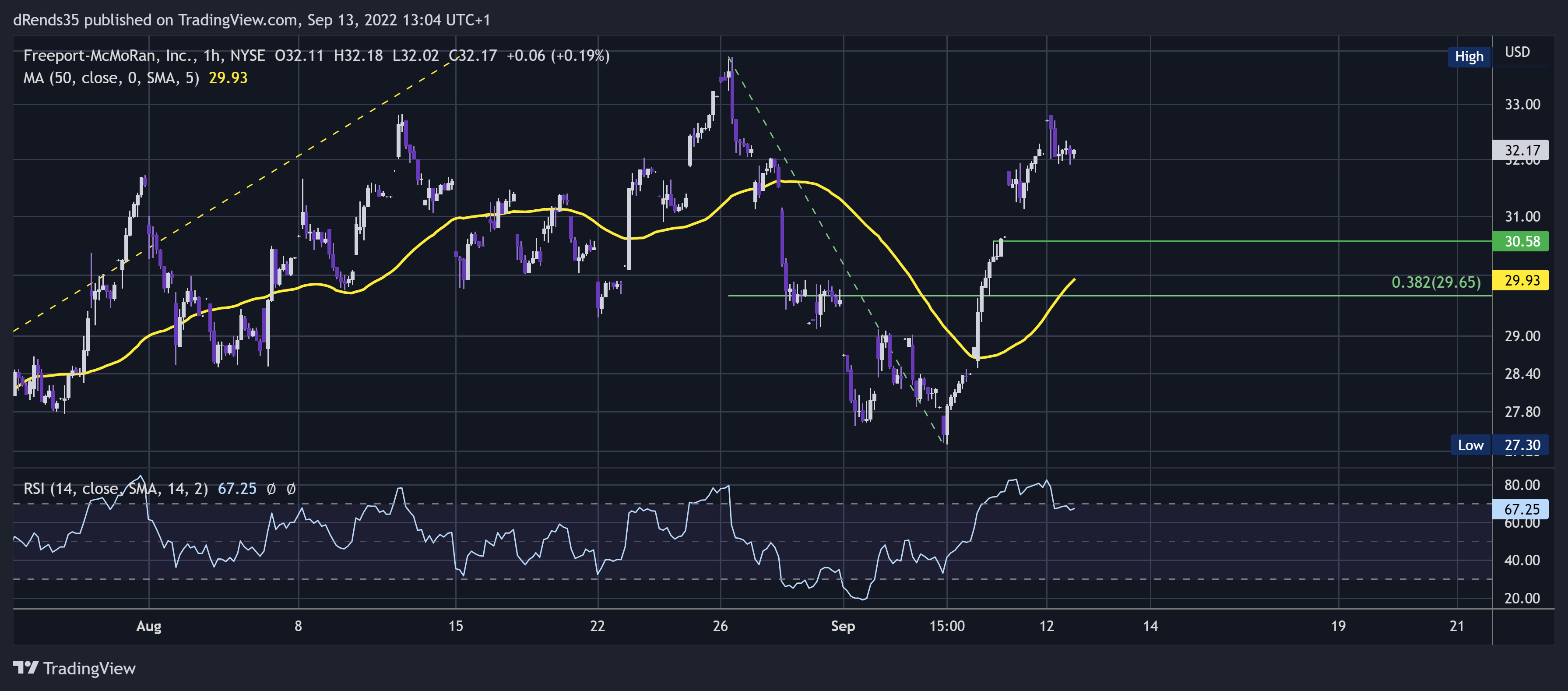Click the Sep date label on time axis

click(x=843, y=627)
